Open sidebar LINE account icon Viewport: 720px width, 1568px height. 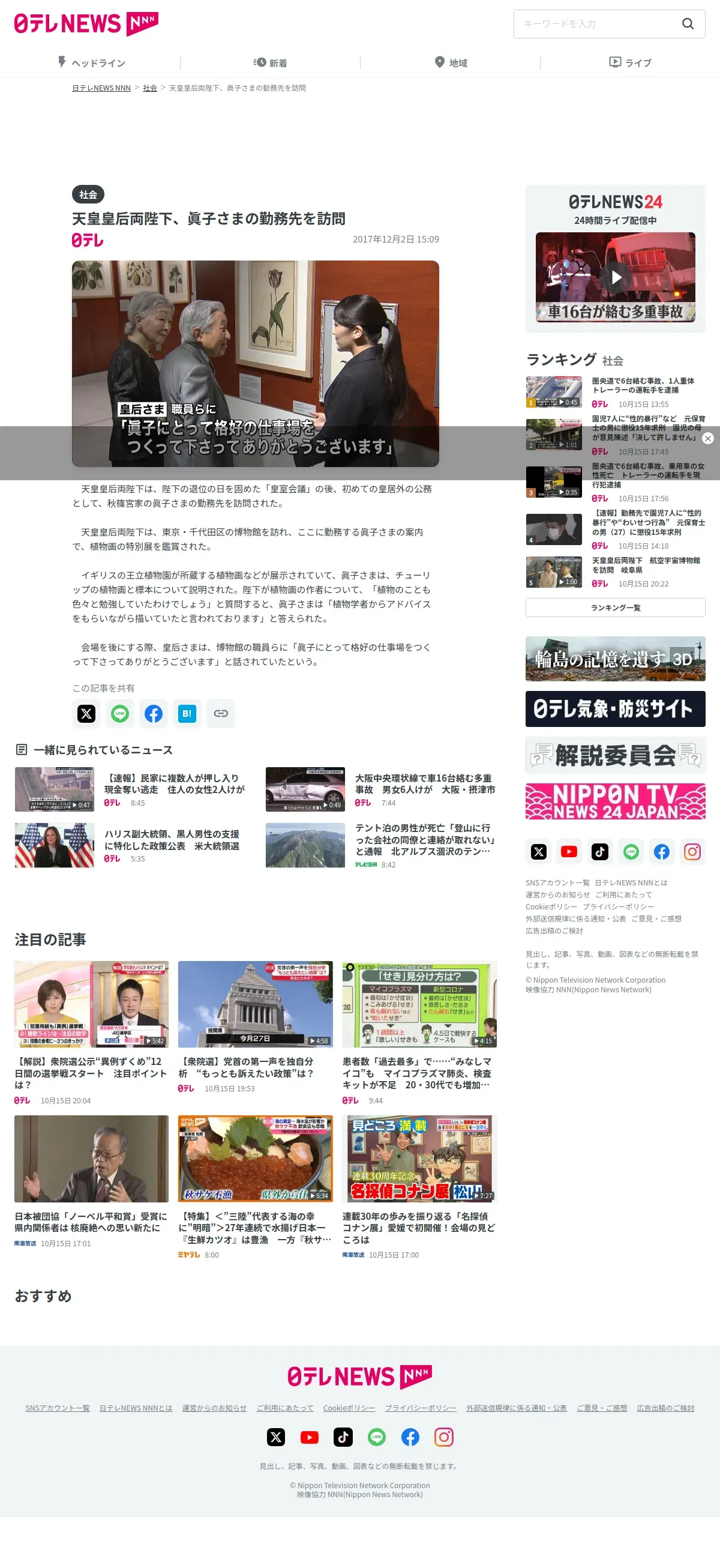631,851
